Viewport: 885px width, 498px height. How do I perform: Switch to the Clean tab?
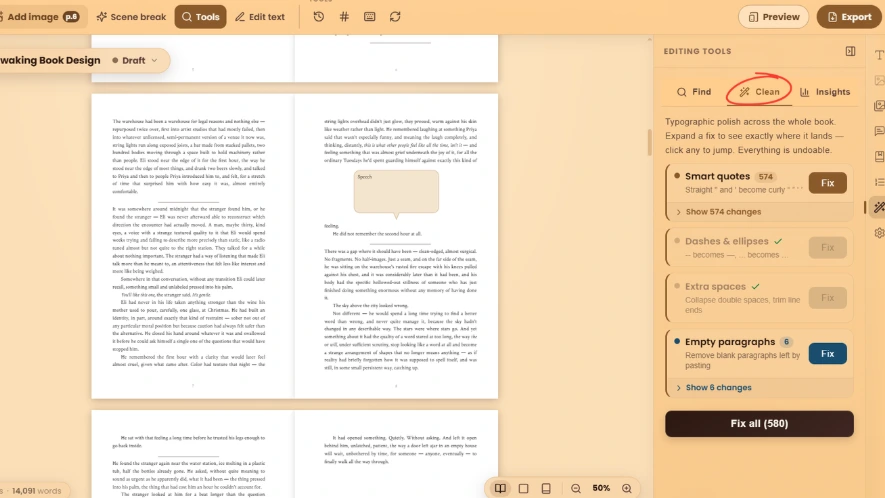(x=760, y=92)
